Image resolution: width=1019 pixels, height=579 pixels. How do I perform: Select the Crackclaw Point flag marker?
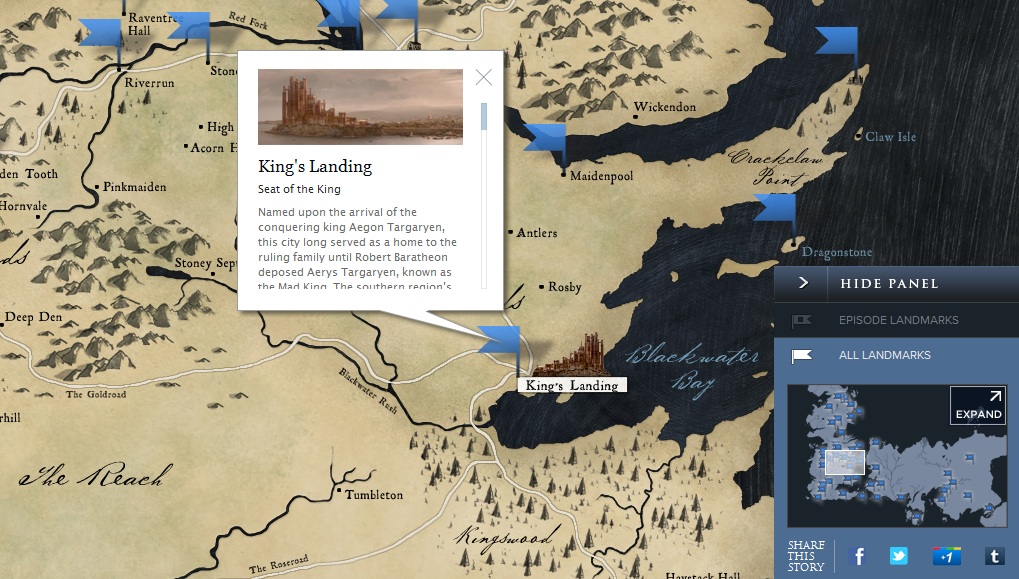[x=837, y=41]
